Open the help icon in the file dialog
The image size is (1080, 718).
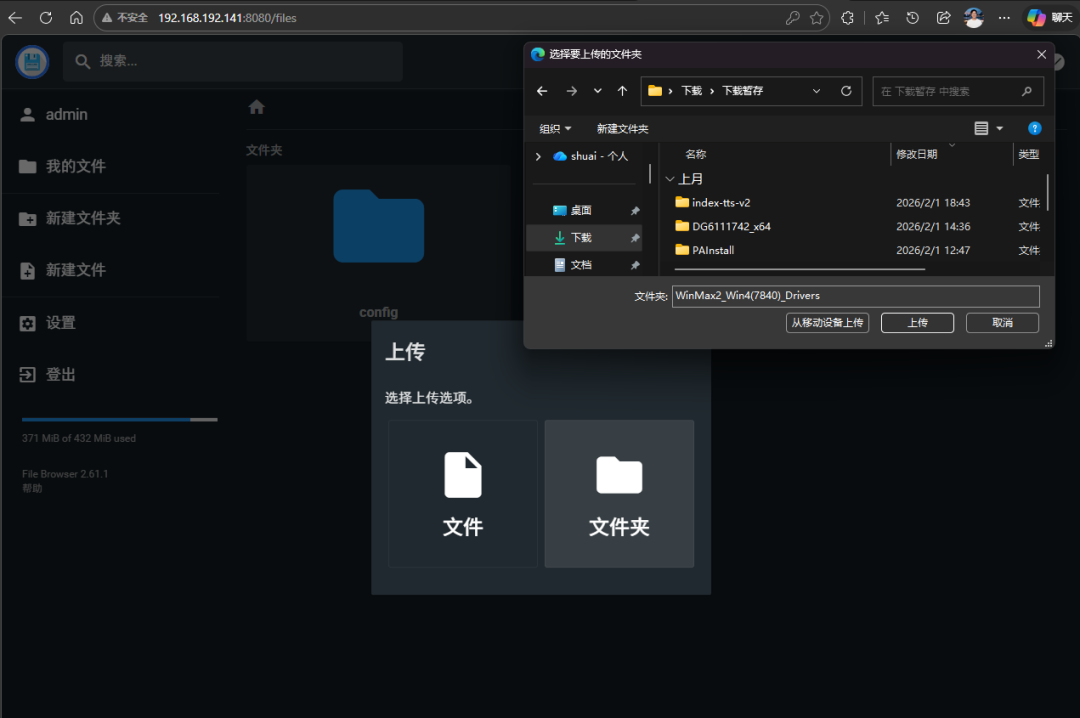pos(1034,128)
